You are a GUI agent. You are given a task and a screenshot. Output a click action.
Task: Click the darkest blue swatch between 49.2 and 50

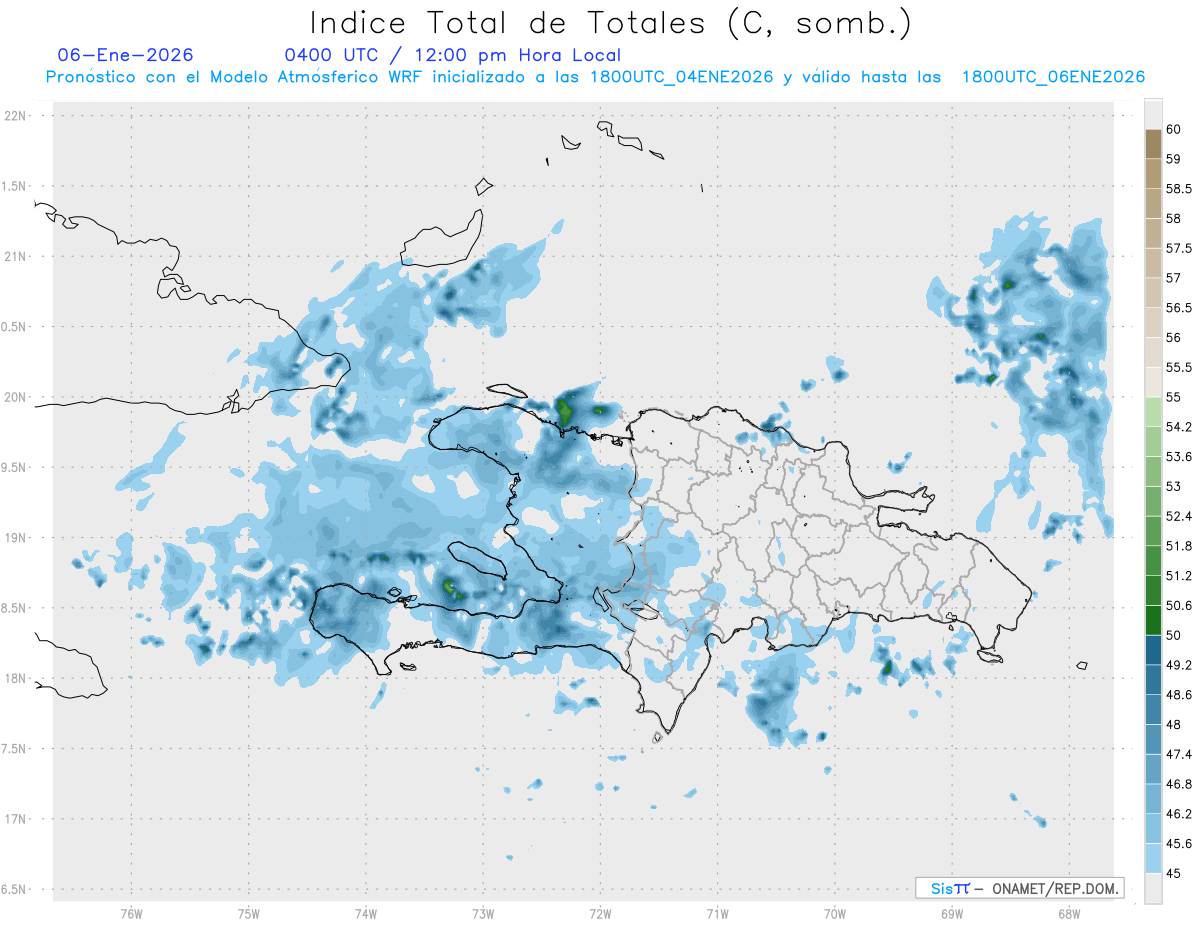click(x=1153, y=650)
